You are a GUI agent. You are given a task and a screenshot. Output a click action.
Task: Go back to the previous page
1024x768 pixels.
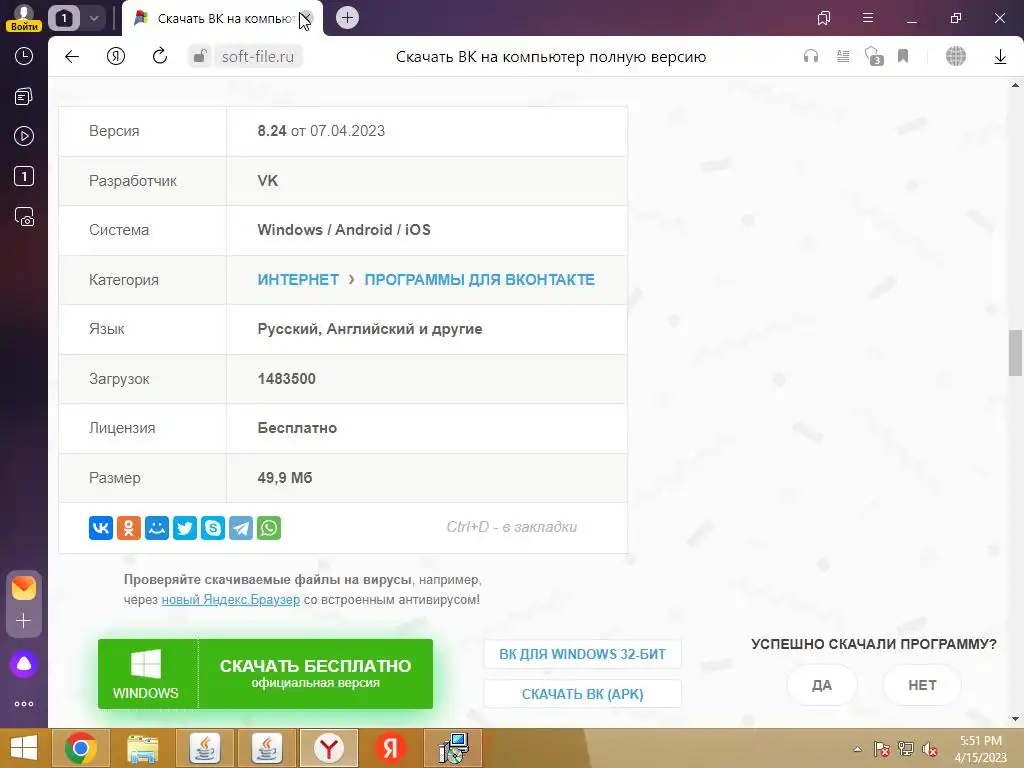72,56
